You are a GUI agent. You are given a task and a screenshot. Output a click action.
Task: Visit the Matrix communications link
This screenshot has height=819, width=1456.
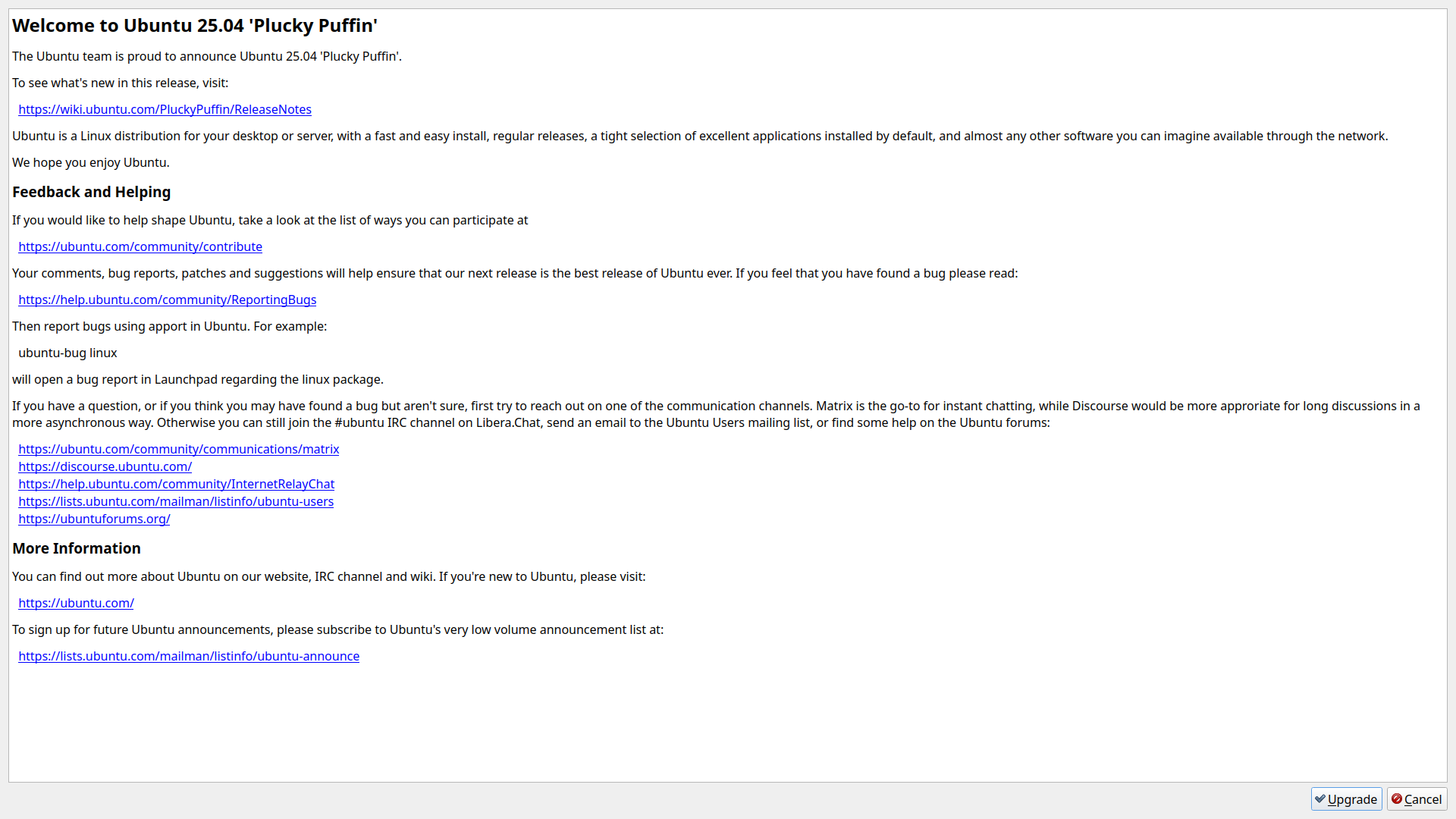click(x=178, y=449)
